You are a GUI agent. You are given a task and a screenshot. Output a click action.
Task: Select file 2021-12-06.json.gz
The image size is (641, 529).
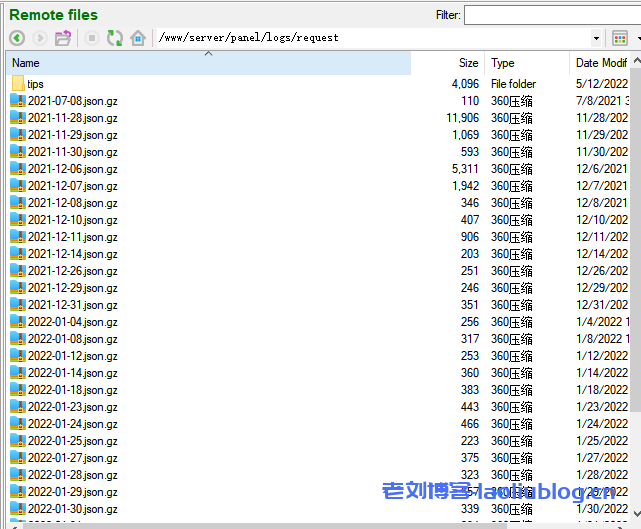coord(72,169)
